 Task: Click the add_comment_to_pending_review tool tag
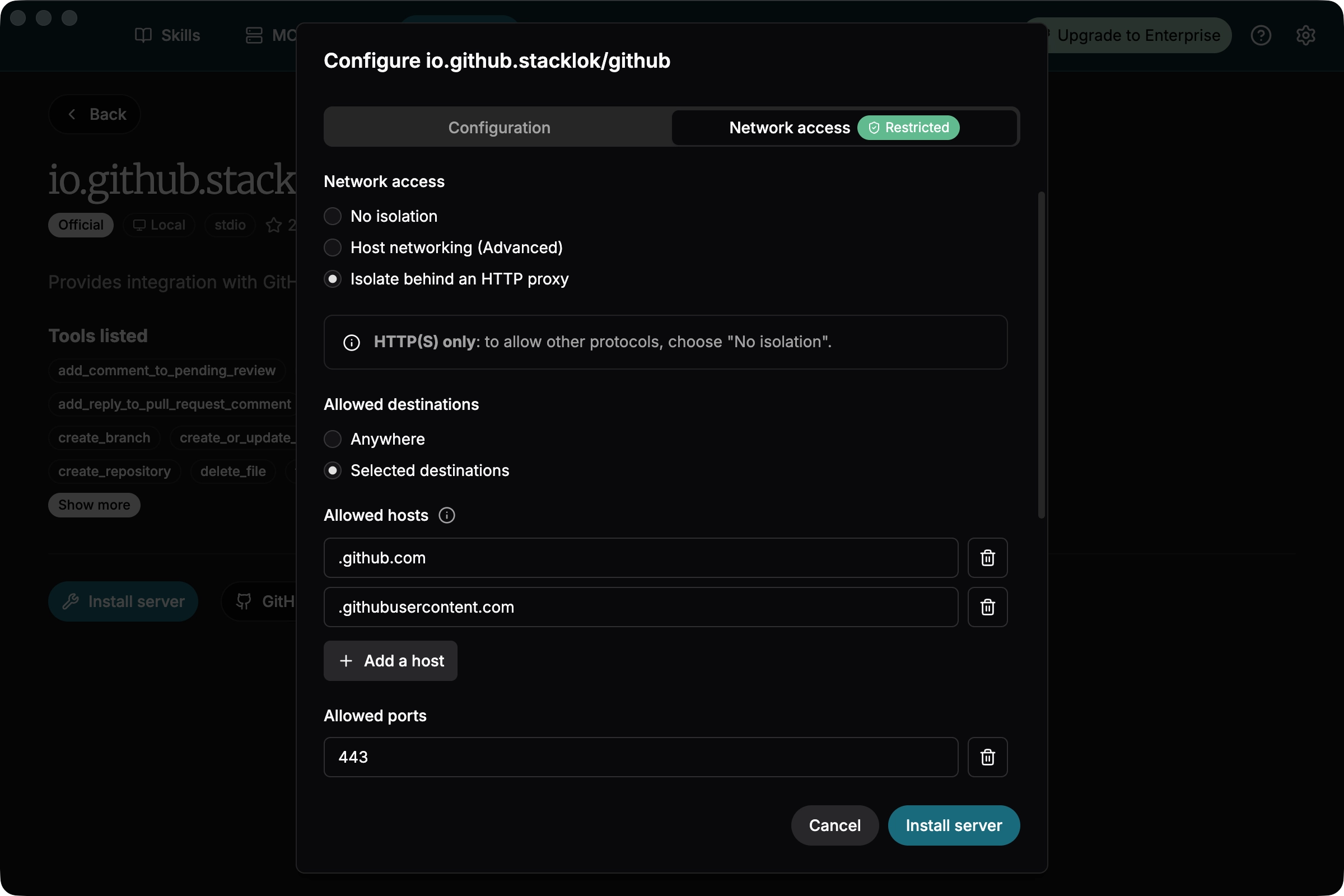point(167,371)
